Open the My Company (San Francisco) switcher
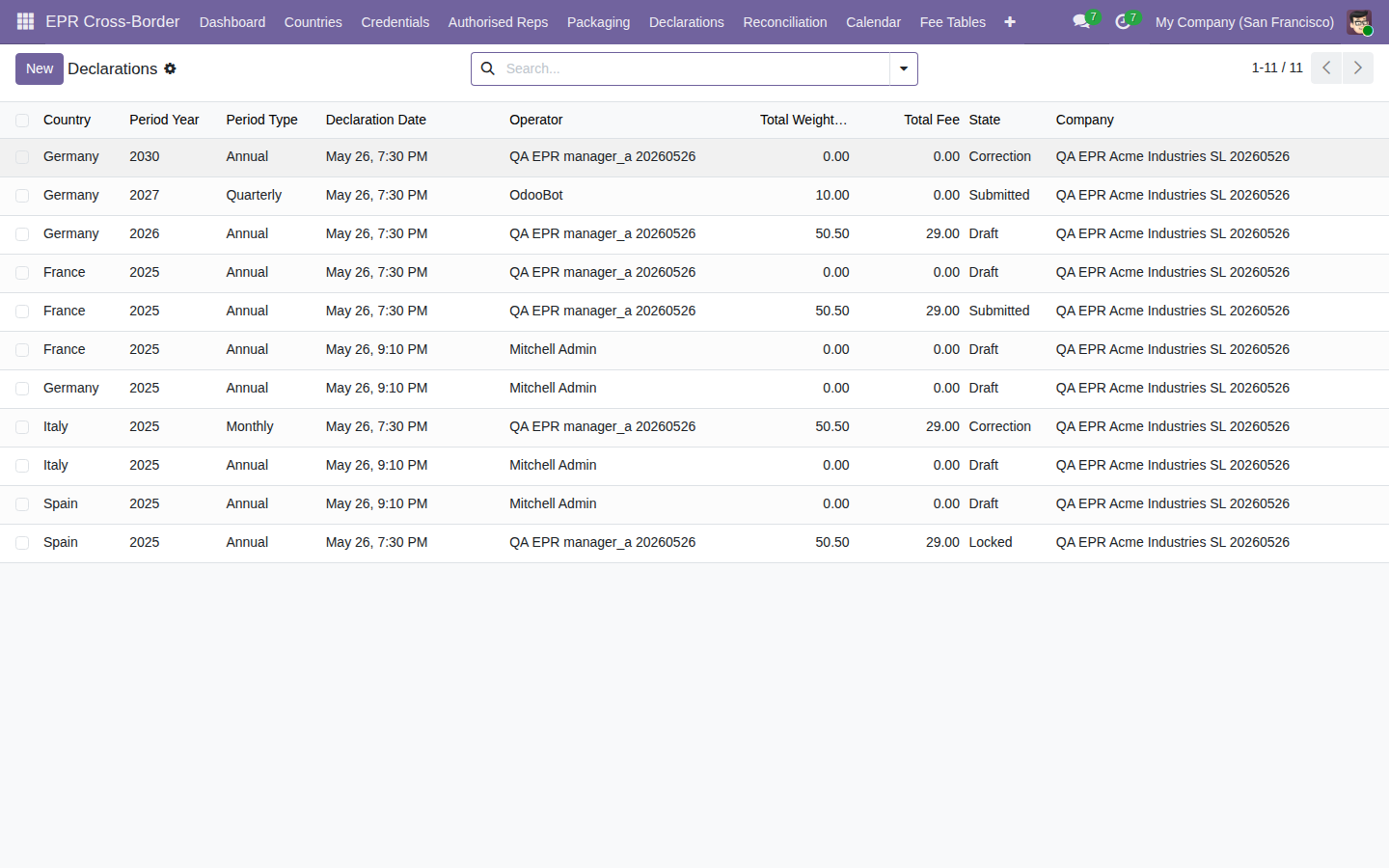The width and height of the screenshot is (1389, 868). coord(1244,22)
